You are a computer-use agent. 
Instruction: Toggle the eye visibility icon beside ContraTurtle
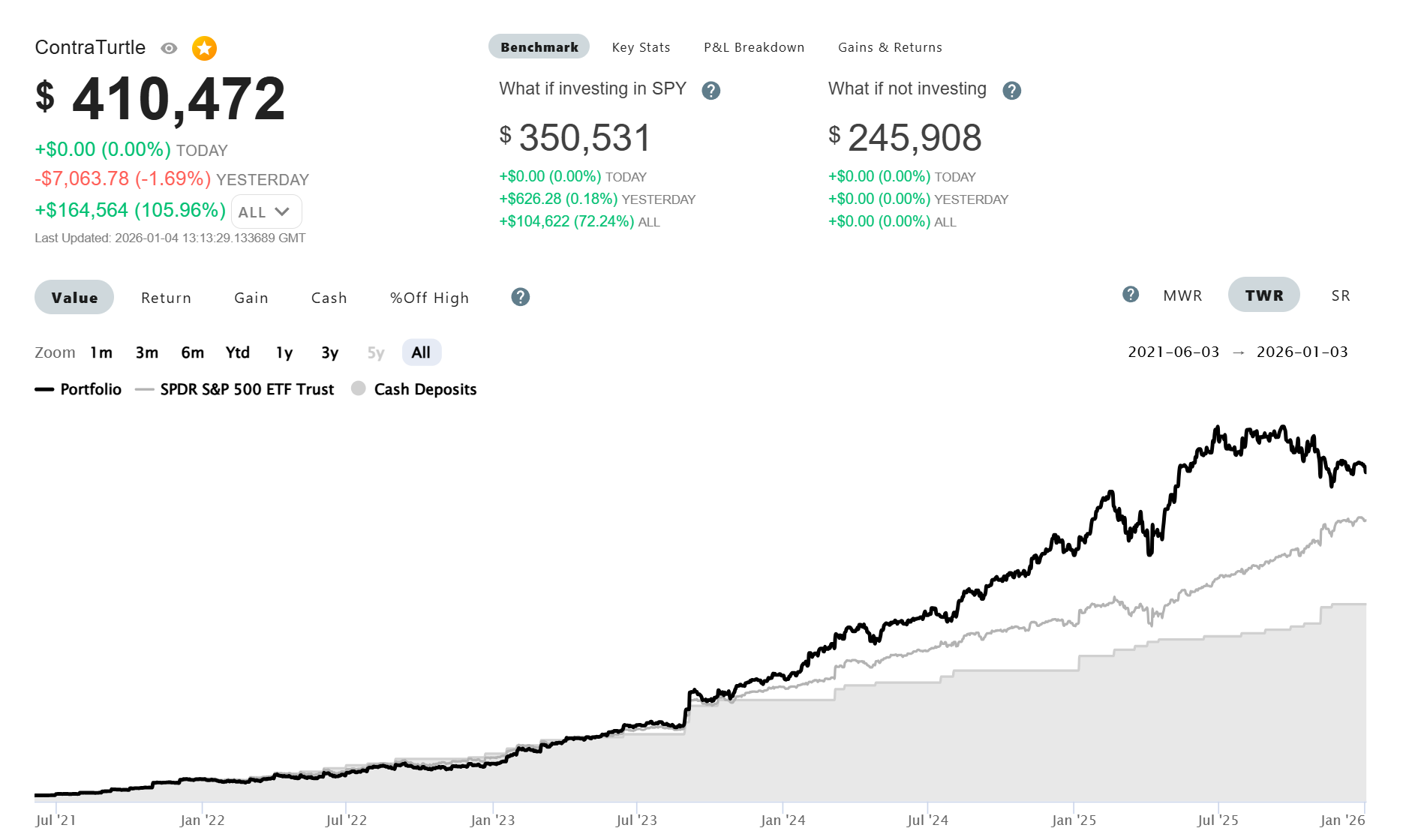click(x=169, y=49)
